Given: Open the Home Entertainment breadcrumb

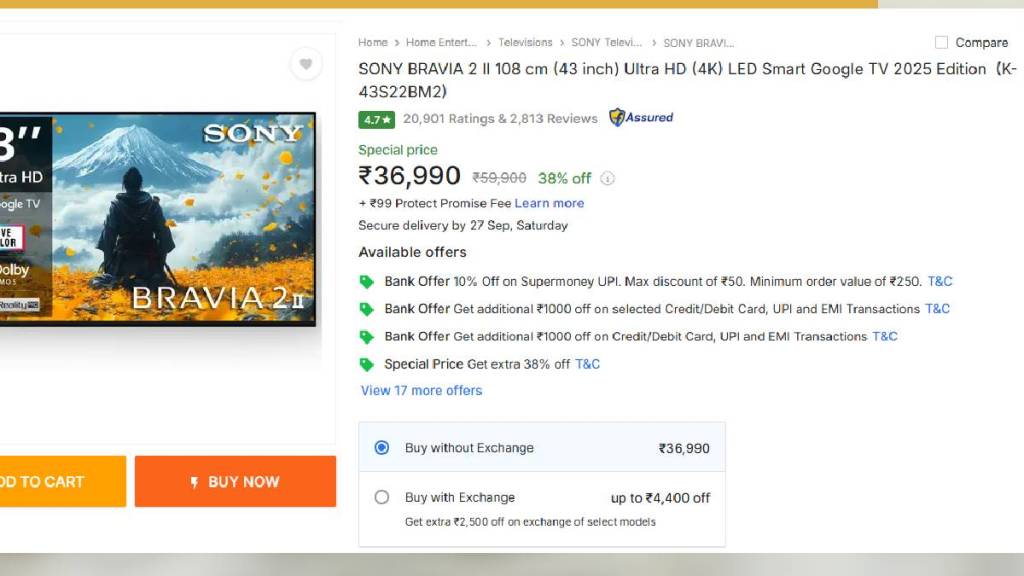Looking at the screenshot, I should coord(441,43).
